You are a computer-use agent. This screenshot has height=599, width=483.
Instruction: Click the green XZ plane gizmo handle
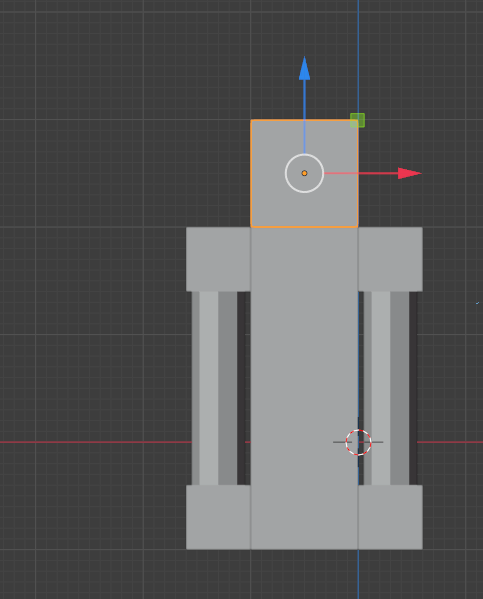358,120
